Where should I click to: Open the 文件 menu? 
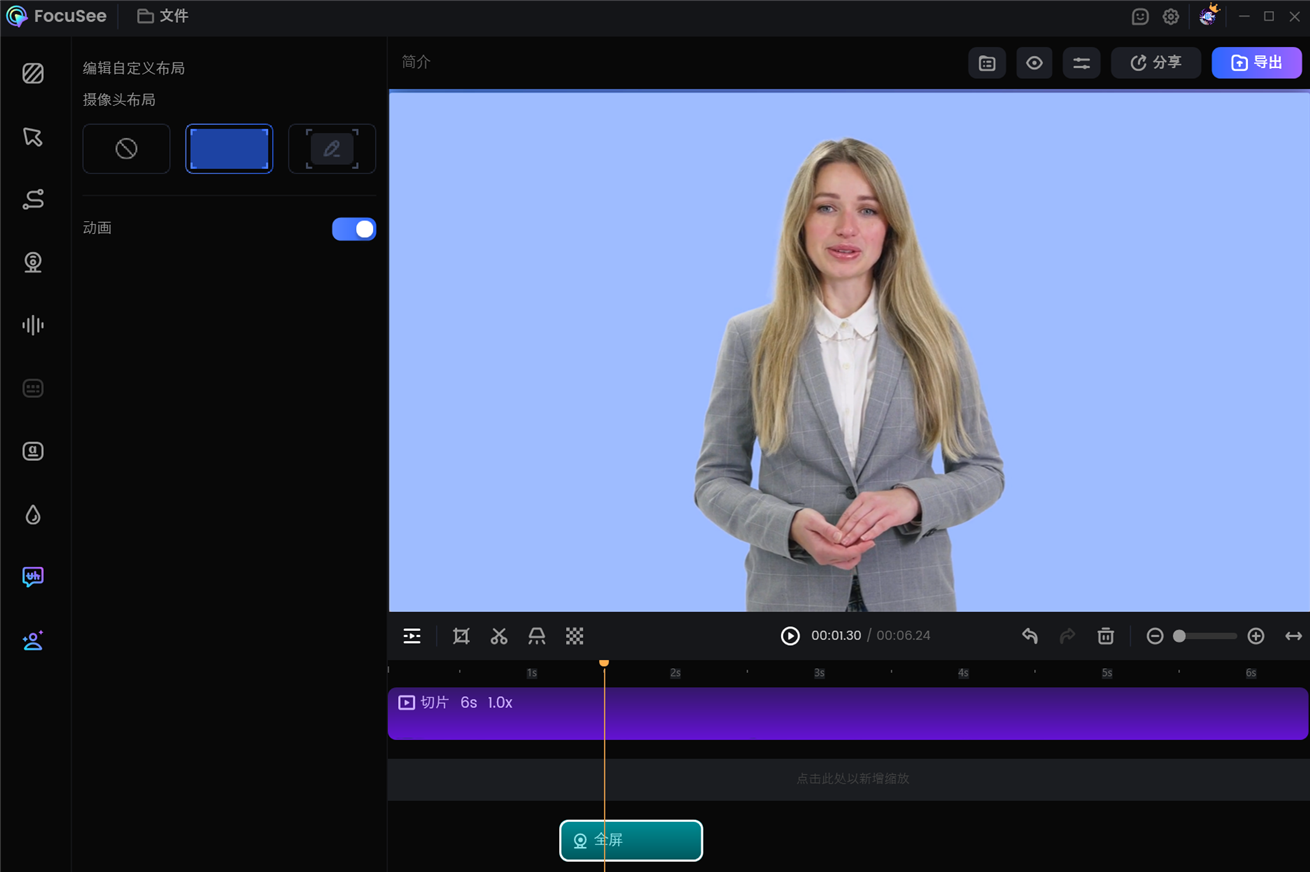[x=163, y=16]
